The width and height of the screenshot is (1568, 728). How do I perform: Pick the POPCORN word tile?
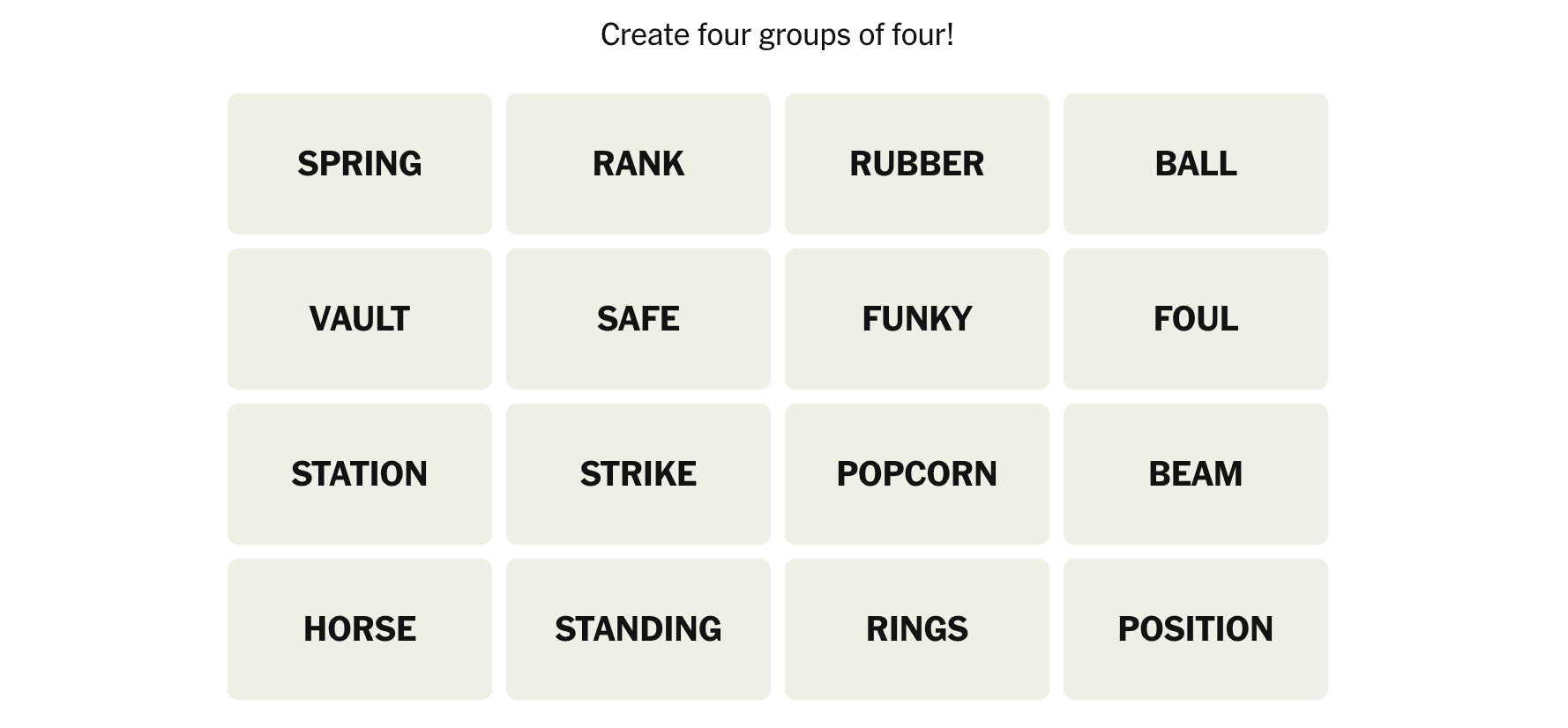pyautogui.click(x=916, y=474)
